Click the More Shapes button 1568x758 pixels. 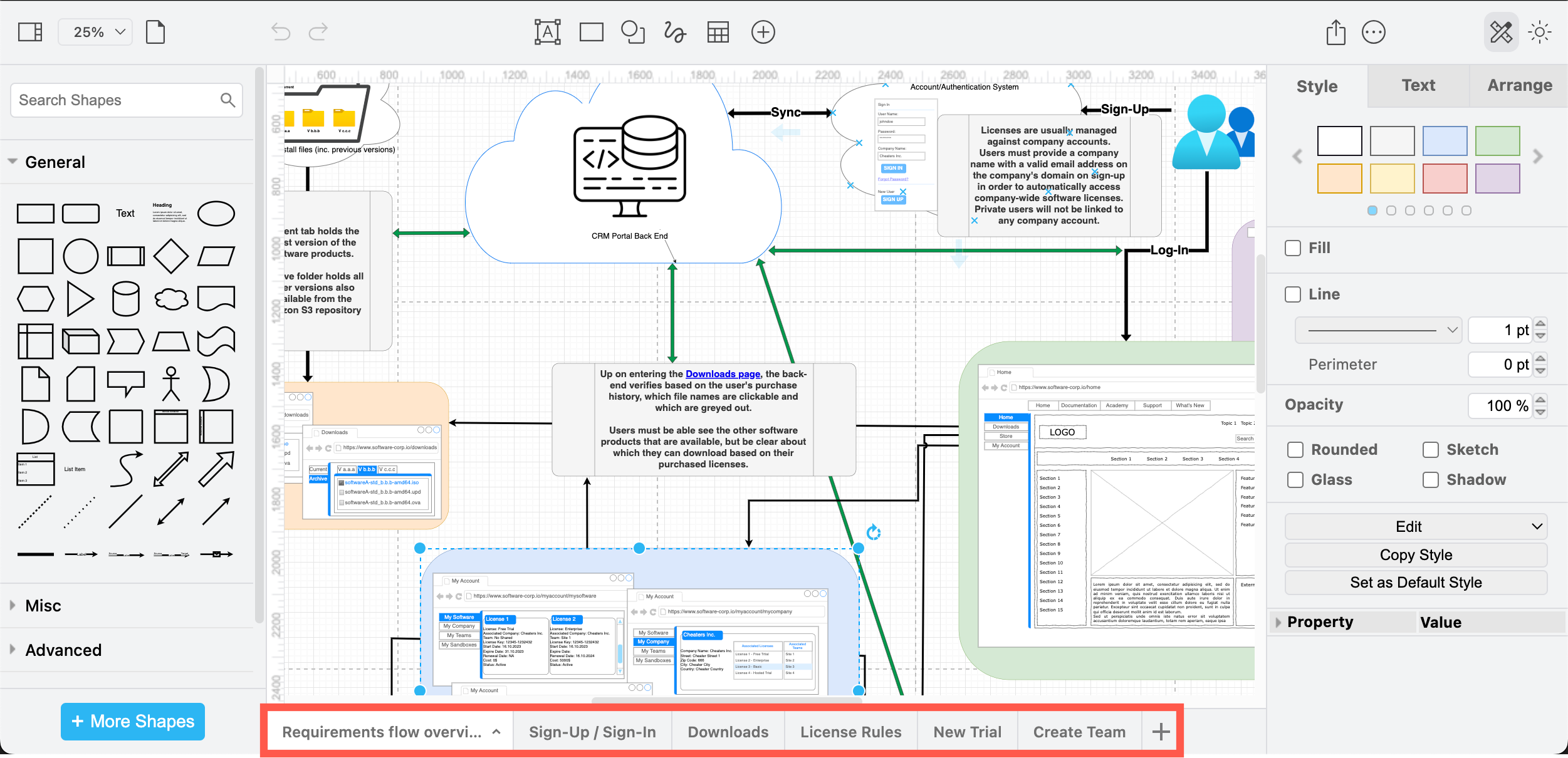[x=132, y=721]
